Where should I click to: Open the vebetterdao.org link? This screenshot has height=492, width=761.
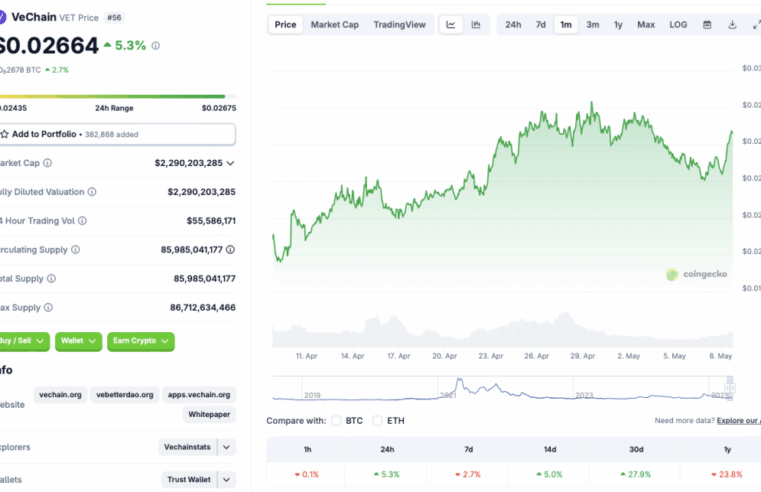pos(125,394)
